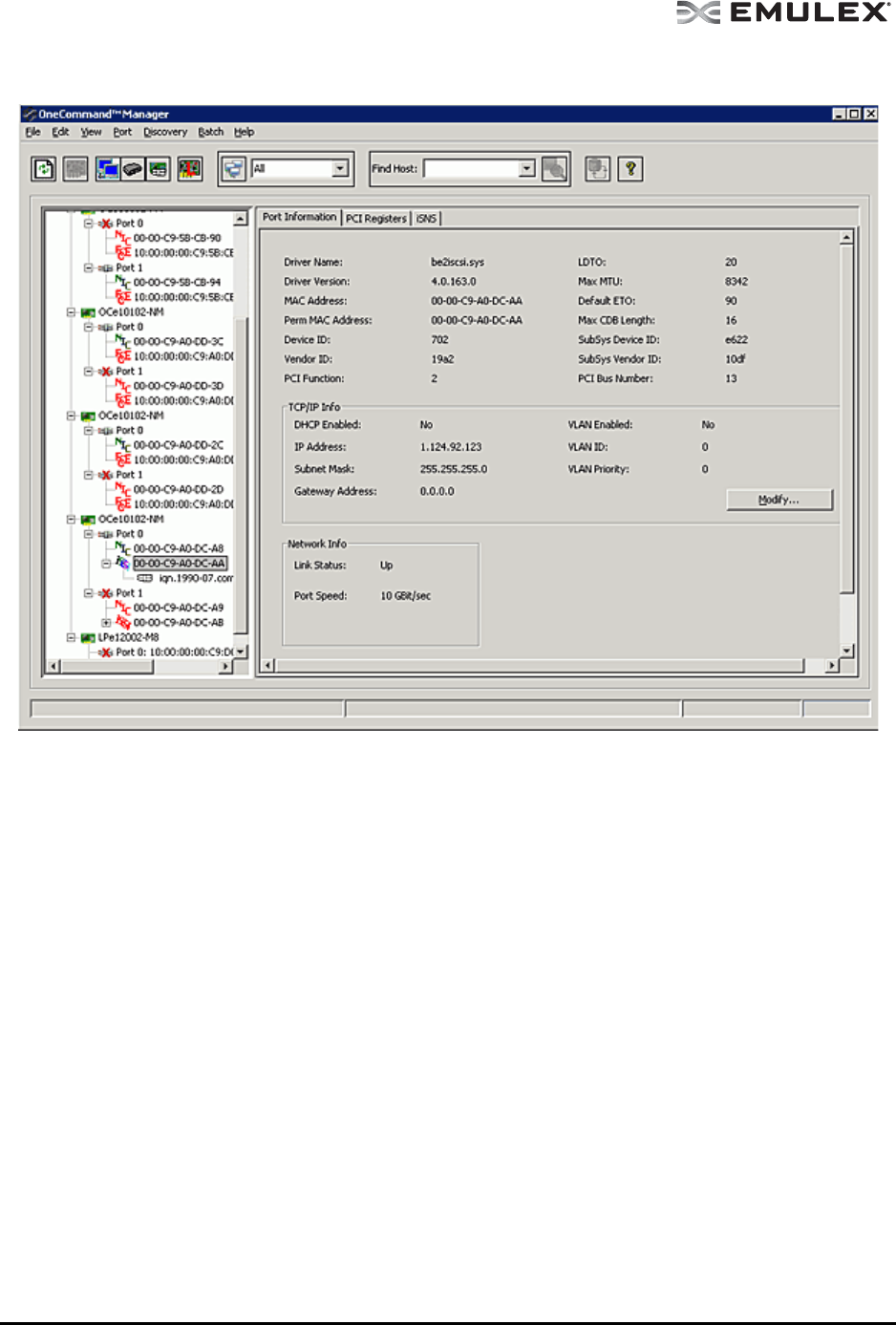Screen dimensions: 896x1325
Task: Click NIC icon beside 00-00-C9-A0-DC-A8
Action: coord(122,548)
